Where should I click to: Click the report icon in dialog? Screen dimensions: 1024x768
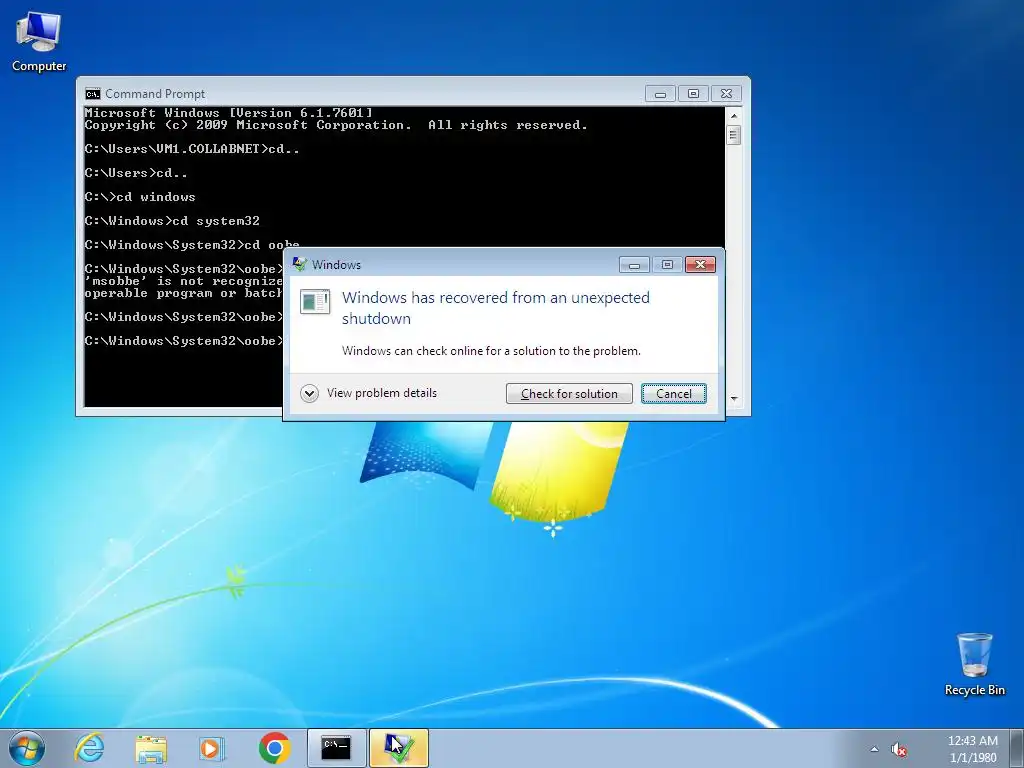tap(315, 302)
